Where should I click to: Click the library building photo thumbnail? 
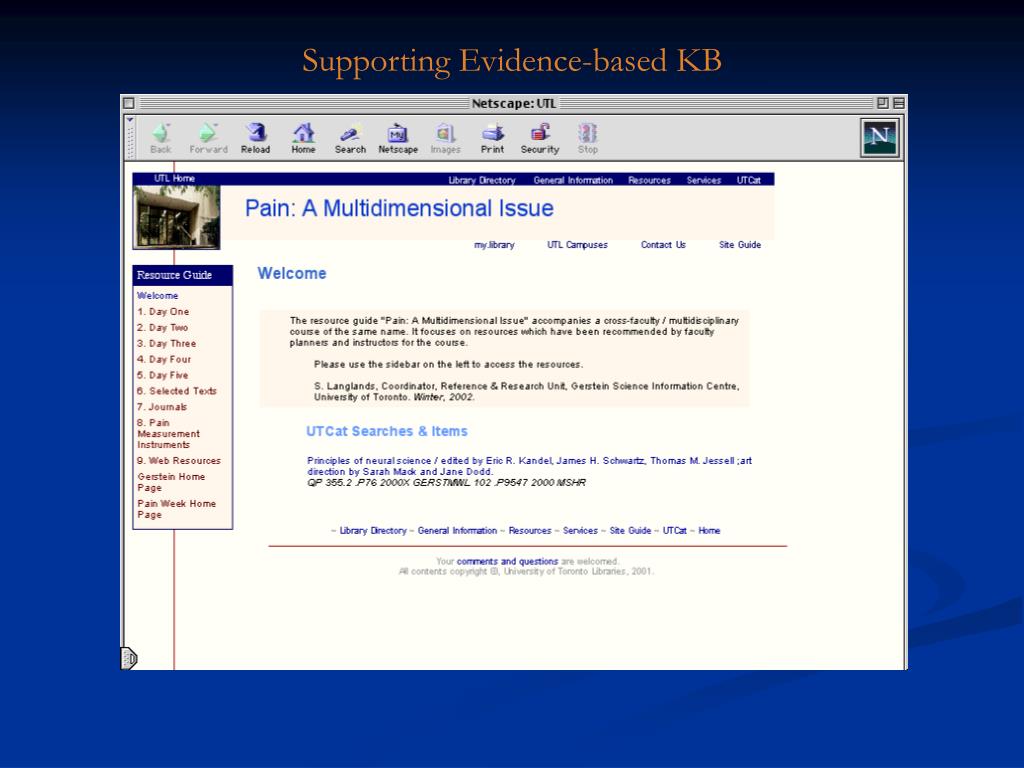click(176, 217)
